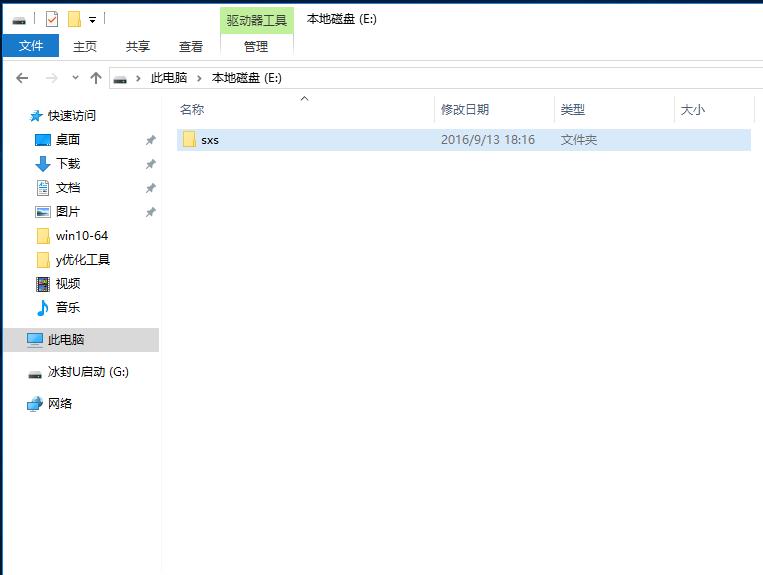Select the sxs folder name
The height and width of the screenshot is (575, 763).
(210, 140)
